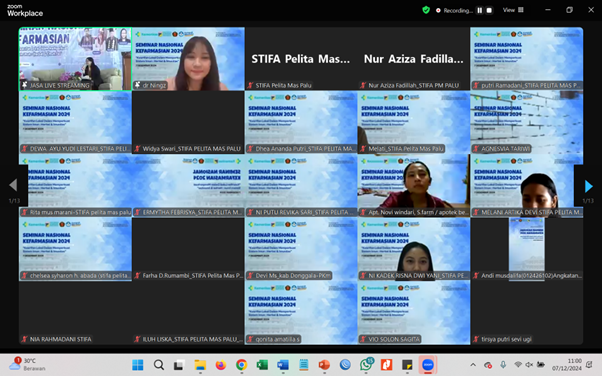Open PowerPoint from taskbar

(324, 364)
